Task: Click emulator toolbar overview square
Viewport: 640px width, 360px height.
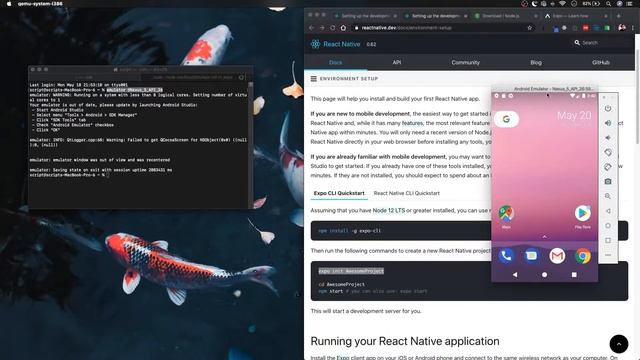Action: click(x=608, y=240)
